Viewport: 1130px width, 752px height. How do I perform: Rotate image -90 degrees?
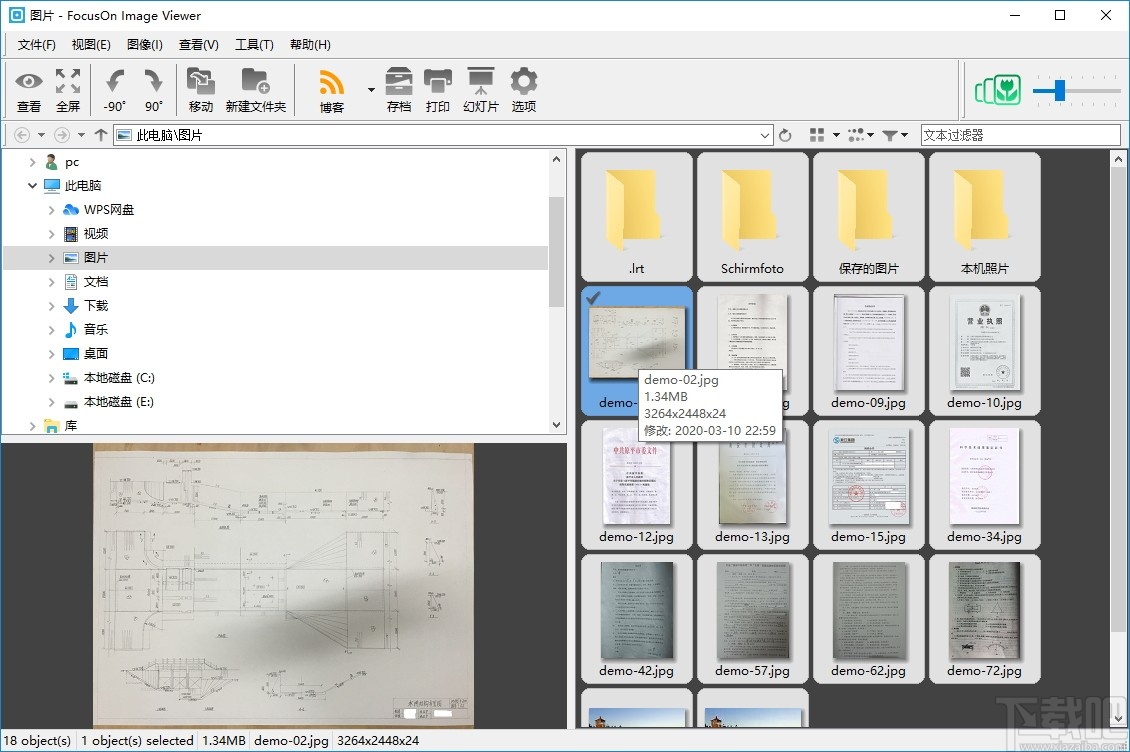pos(114,88)
